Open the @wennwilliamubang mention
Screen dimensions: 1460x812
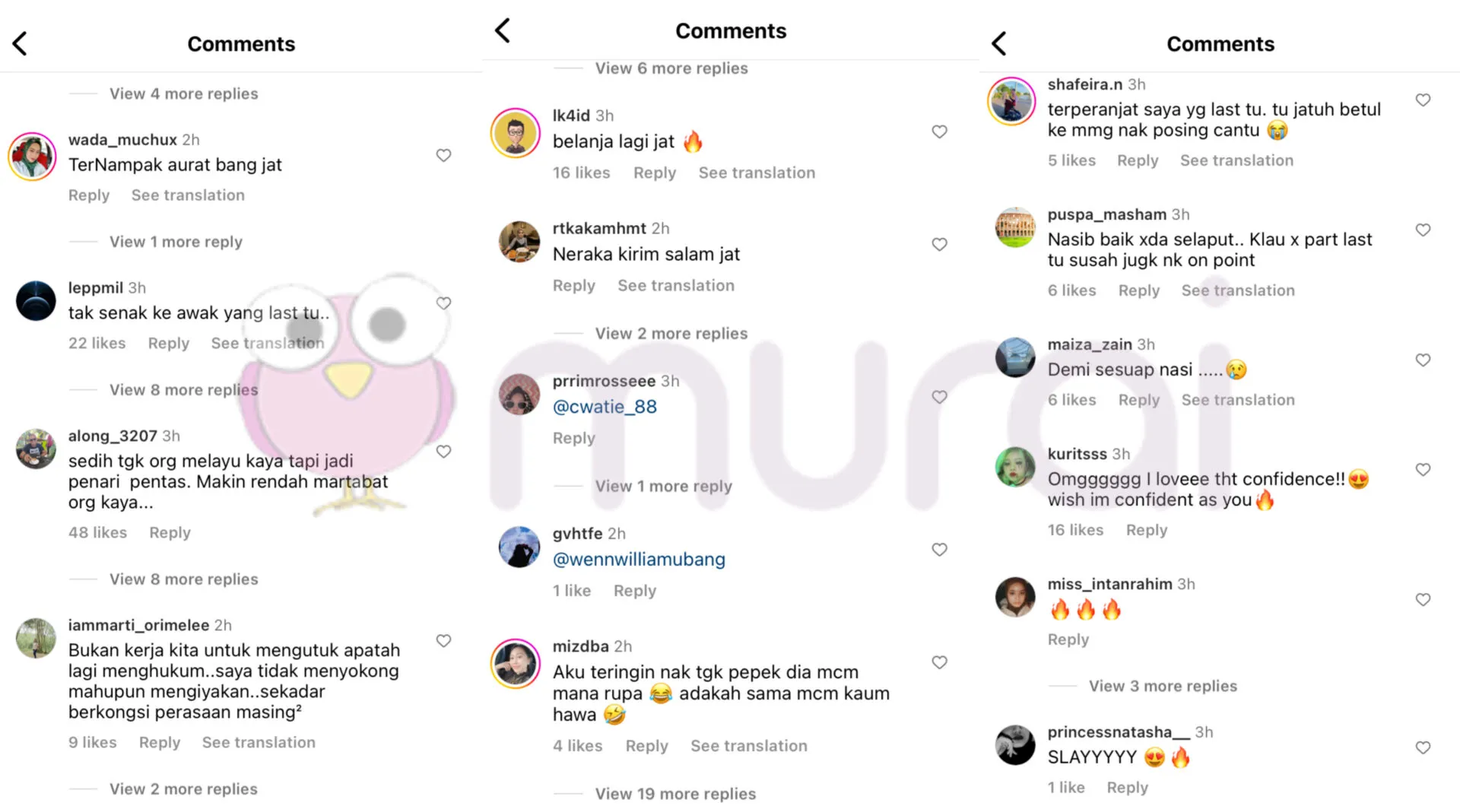(639, 560)
